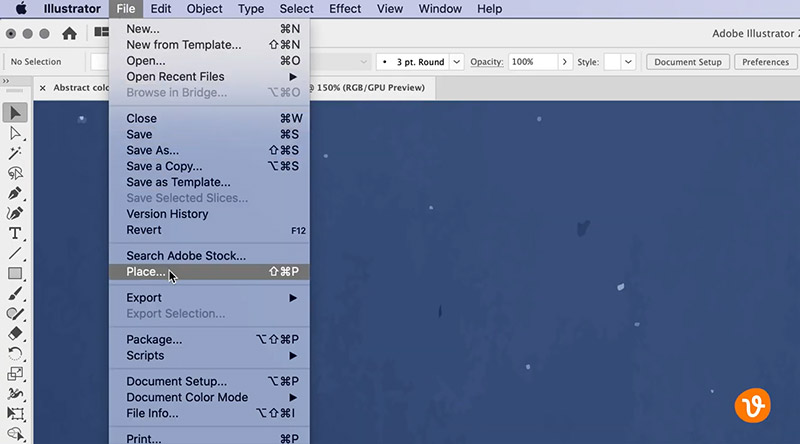The width and height of the screenshot is (800, 444).
Task: Choose Version History
Action: pos(209,214)
